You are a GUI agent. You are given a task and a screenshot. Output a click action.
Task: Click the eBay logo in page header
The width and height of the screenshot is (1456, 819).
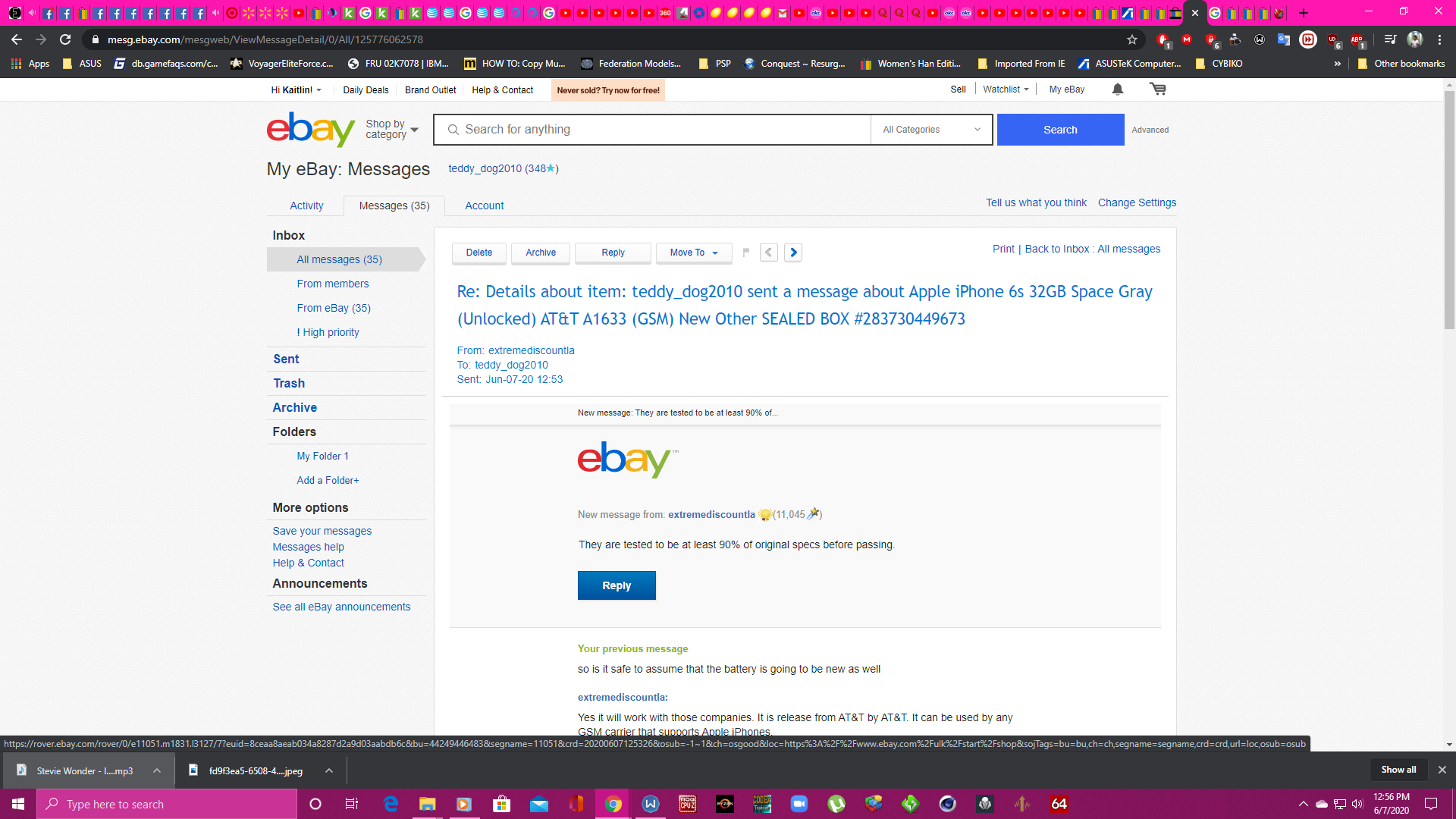pos(311,130)
